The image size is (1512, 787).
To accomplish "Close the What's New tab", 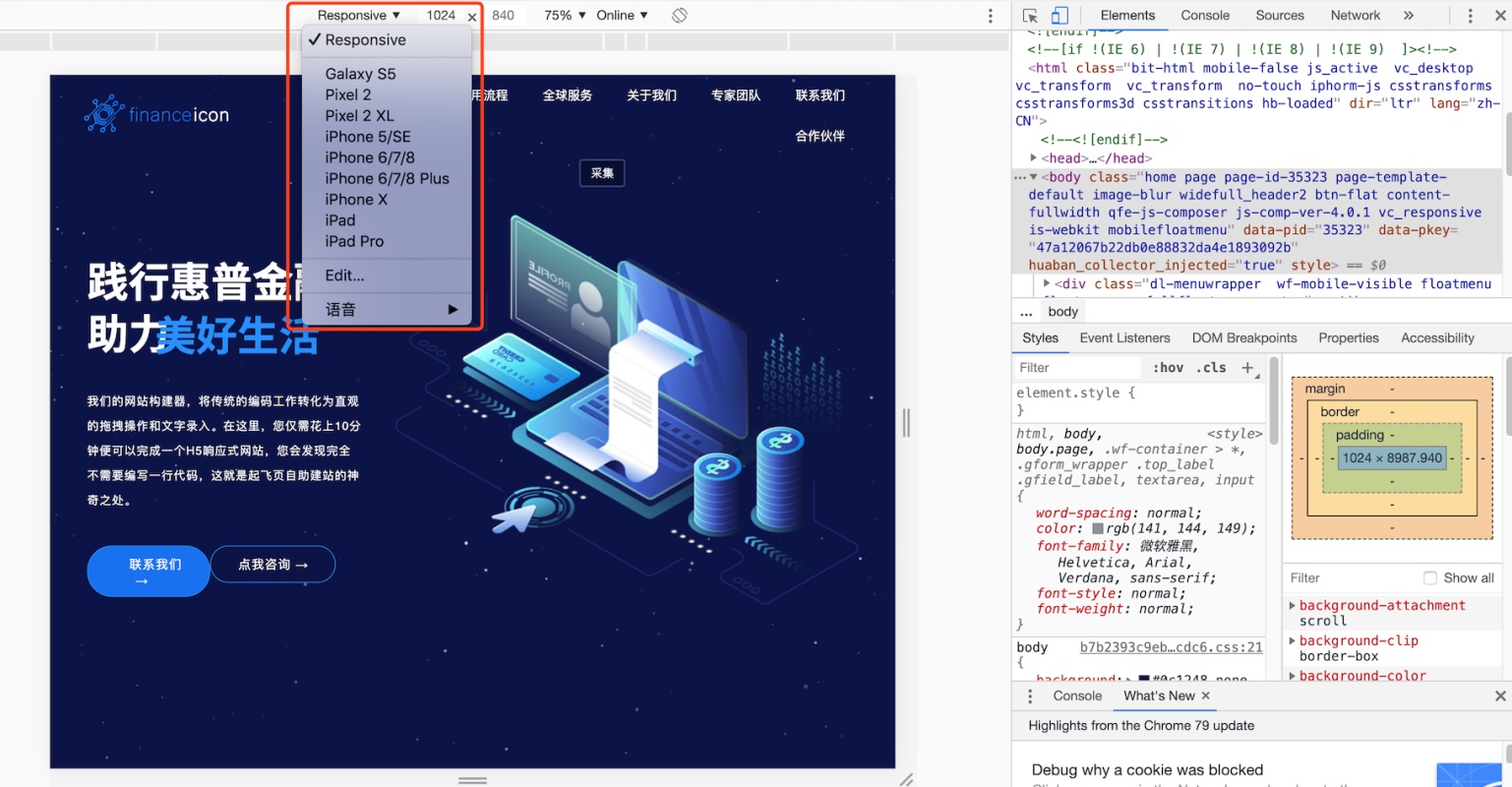I will [x=1206, y=696].
